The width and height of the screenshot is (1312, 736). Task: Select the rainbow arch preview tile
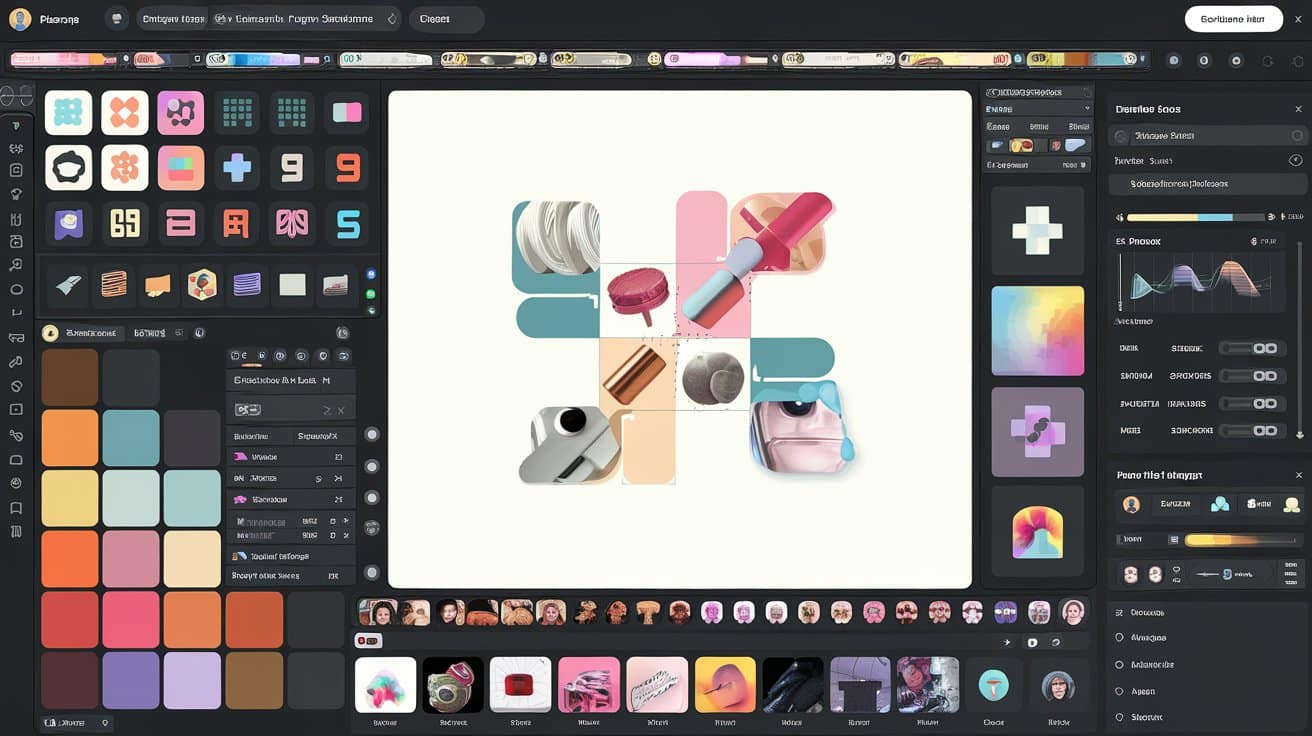[x=1037, y=531]
